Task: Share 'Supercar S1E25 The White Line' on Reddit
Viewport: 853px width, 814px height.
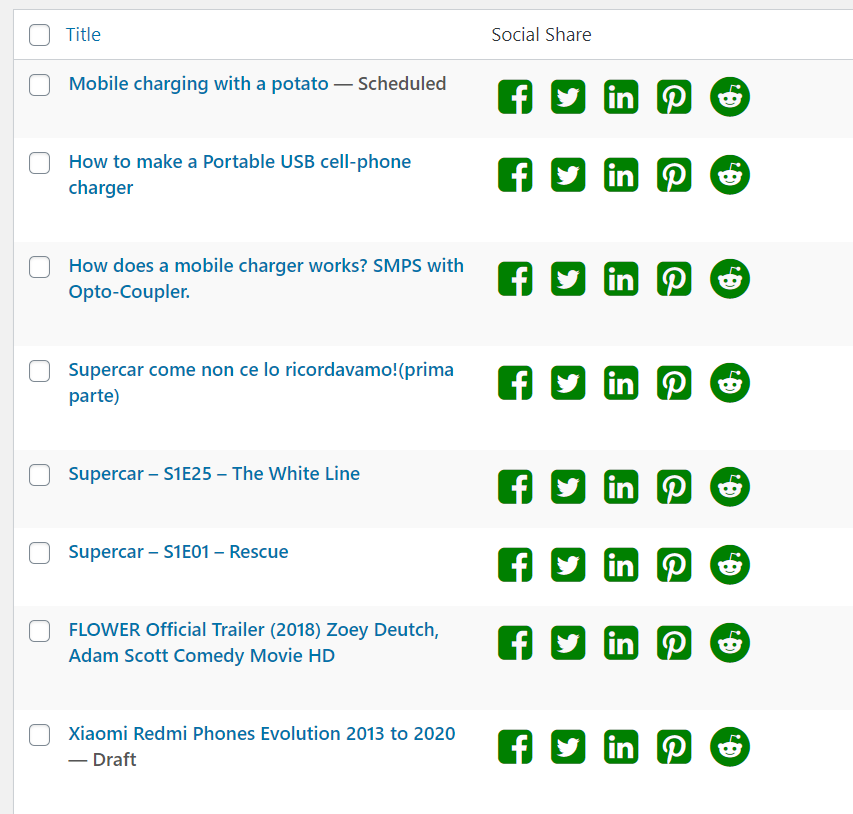Action: (730, 487)
